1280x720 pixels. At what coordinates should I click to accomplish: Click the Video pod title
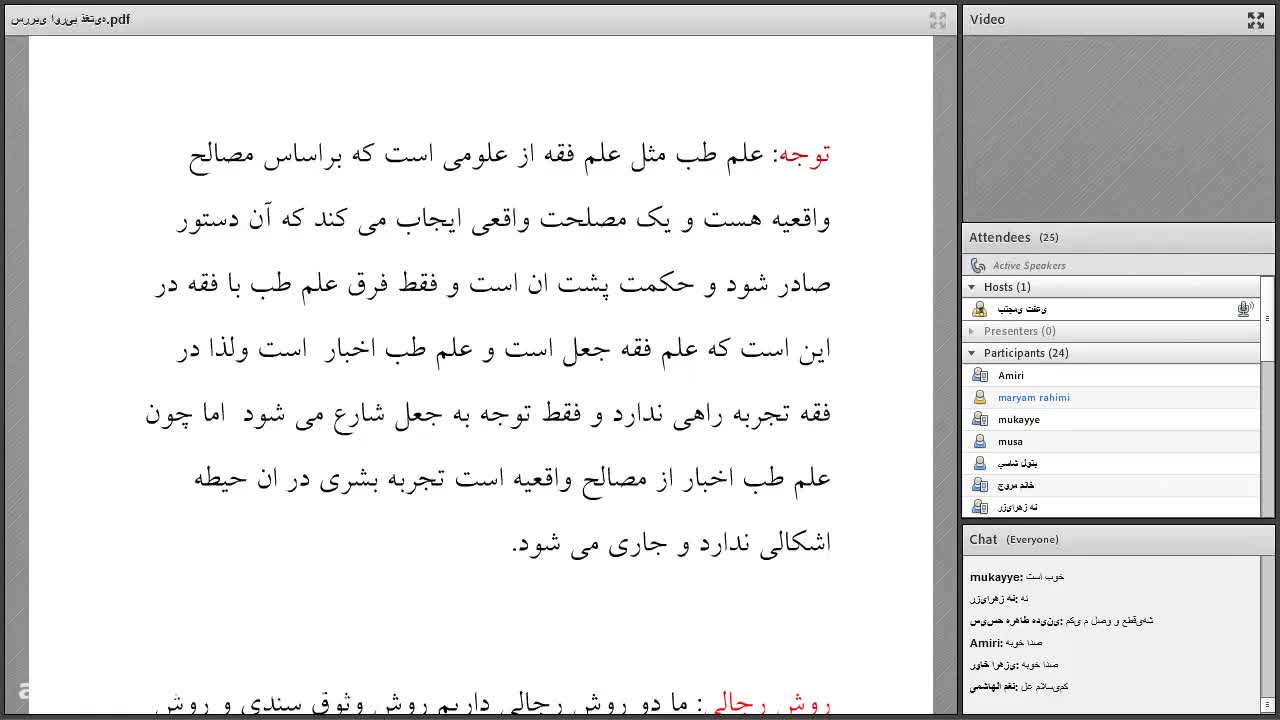[x=987, y=20]
